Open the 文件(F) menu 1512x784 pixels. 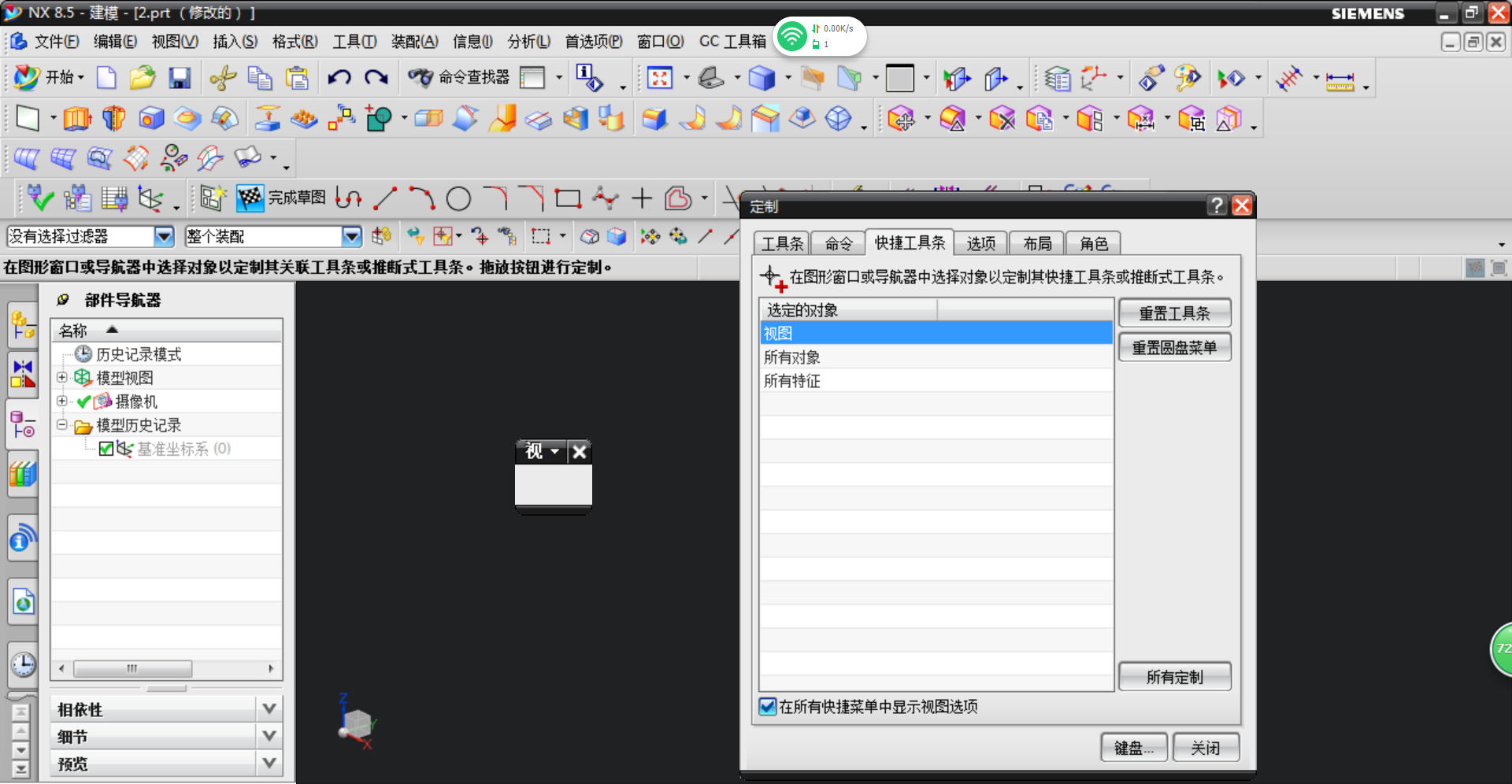[x=56, y=41]
